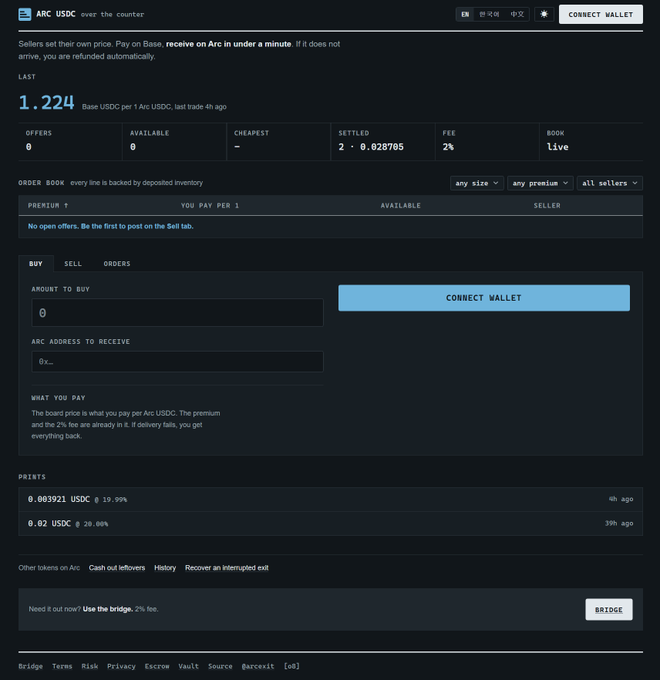
Task: Click the 1.224 last price value
Action: pyautogui.click(x=46, y=103)
